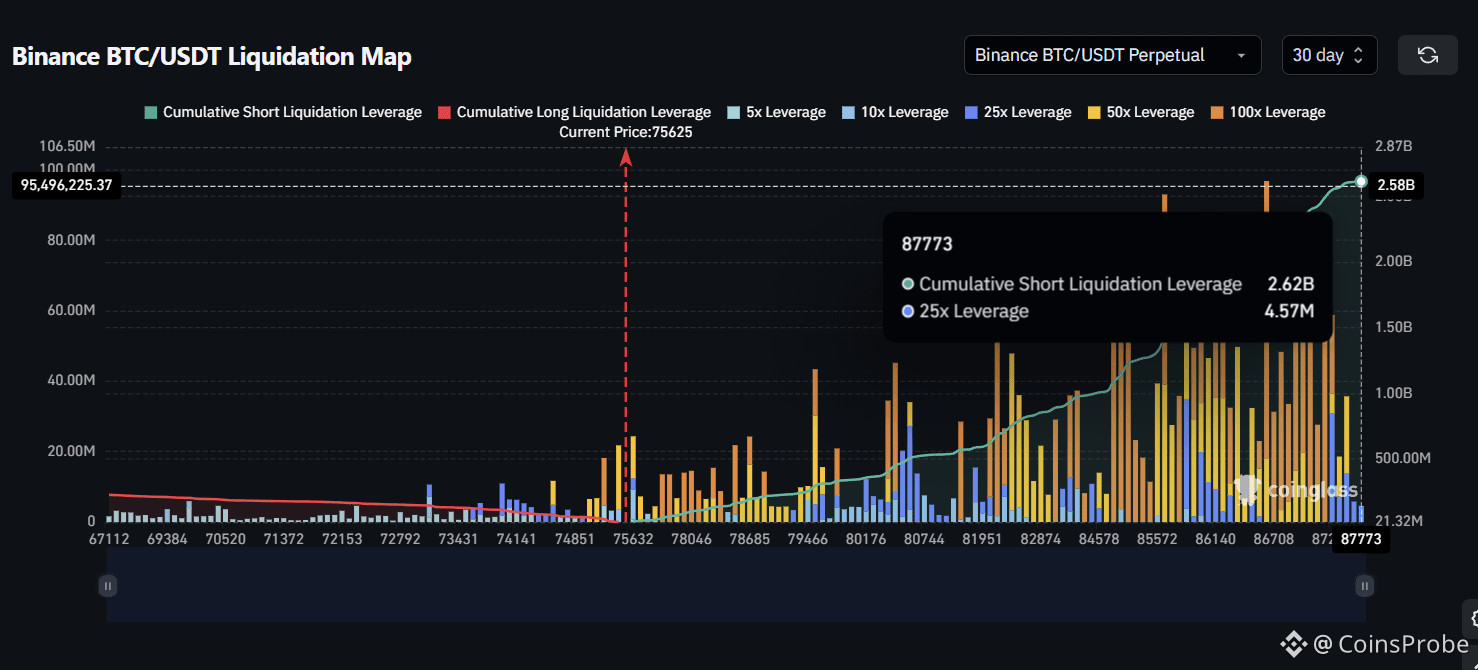The image size is (1478, 670).
Task: Hide the 100x Leverage series via legend
Action: 1268,111
